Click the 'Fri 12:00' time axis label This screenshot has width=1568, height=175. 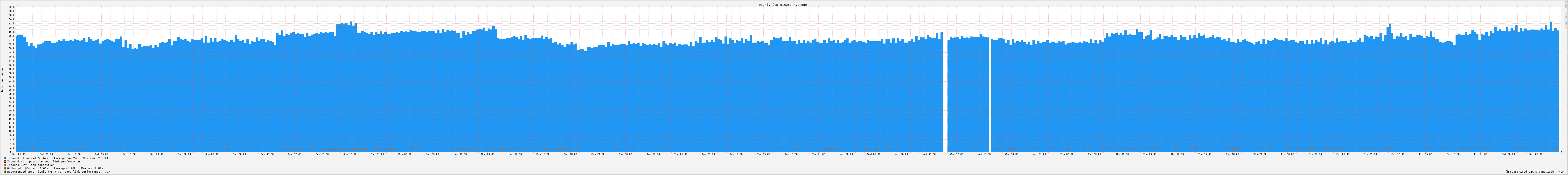(x=1398, y=154)
